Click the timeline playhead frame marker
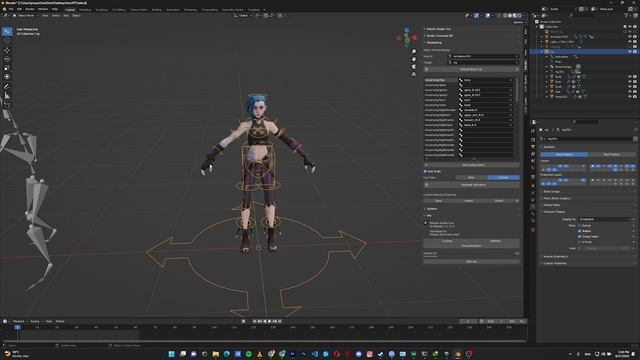Screen dimensions: 640x360 pos(18,327)
